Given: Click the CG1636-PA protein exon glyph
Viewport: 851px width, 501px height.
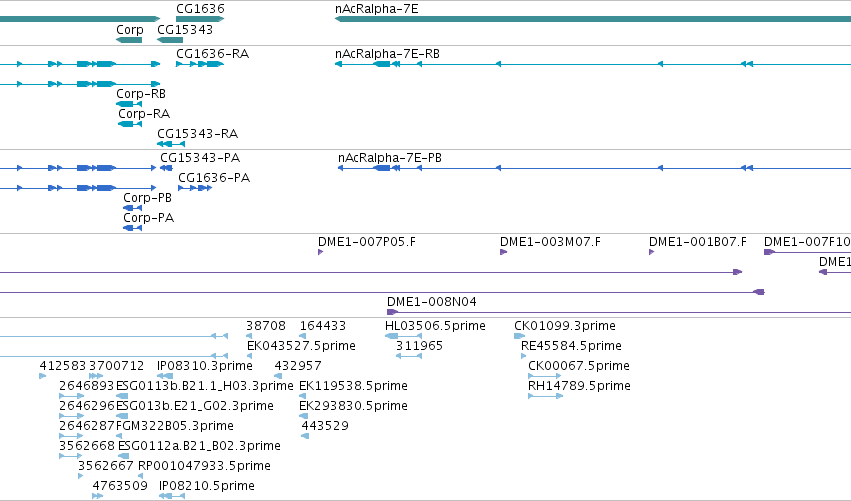Looking at the screenshot, I should [195, 188].
